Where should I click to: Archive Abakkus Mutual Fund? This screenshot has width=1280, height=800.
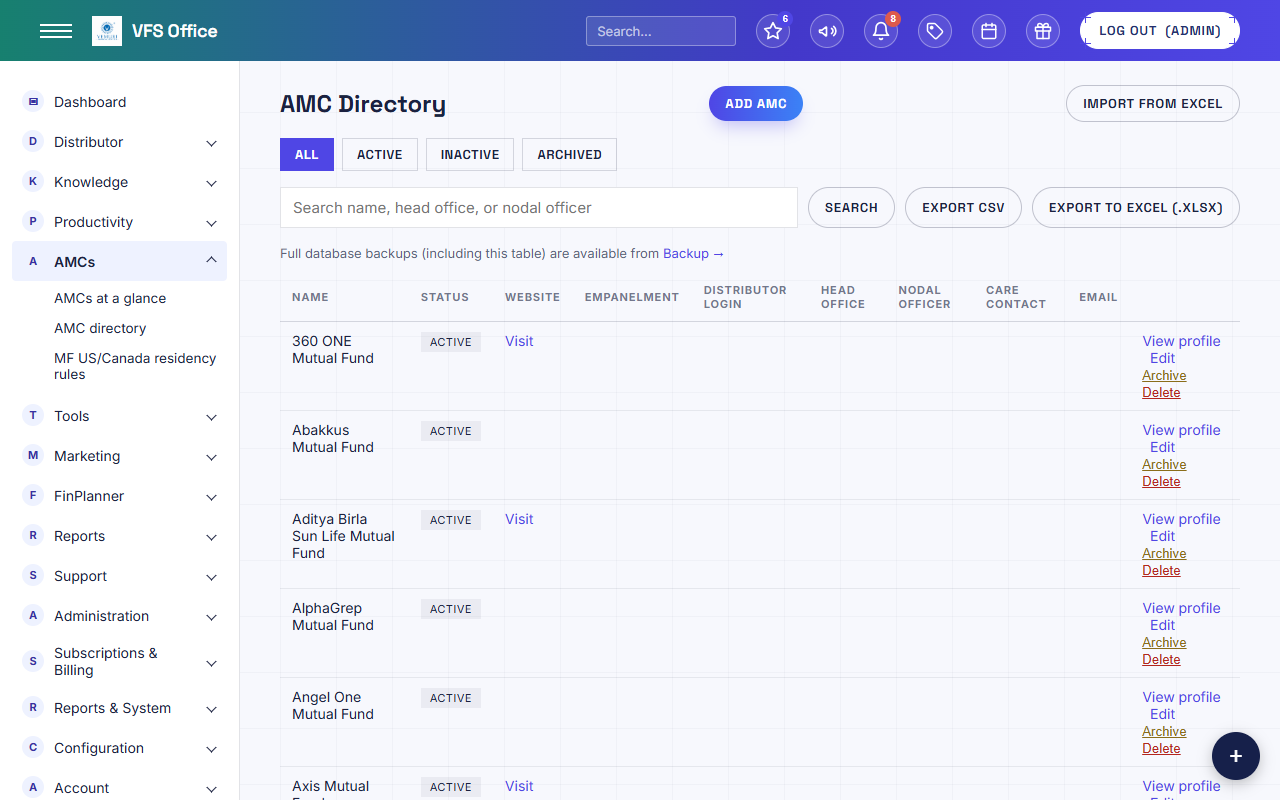point(1164,465)
